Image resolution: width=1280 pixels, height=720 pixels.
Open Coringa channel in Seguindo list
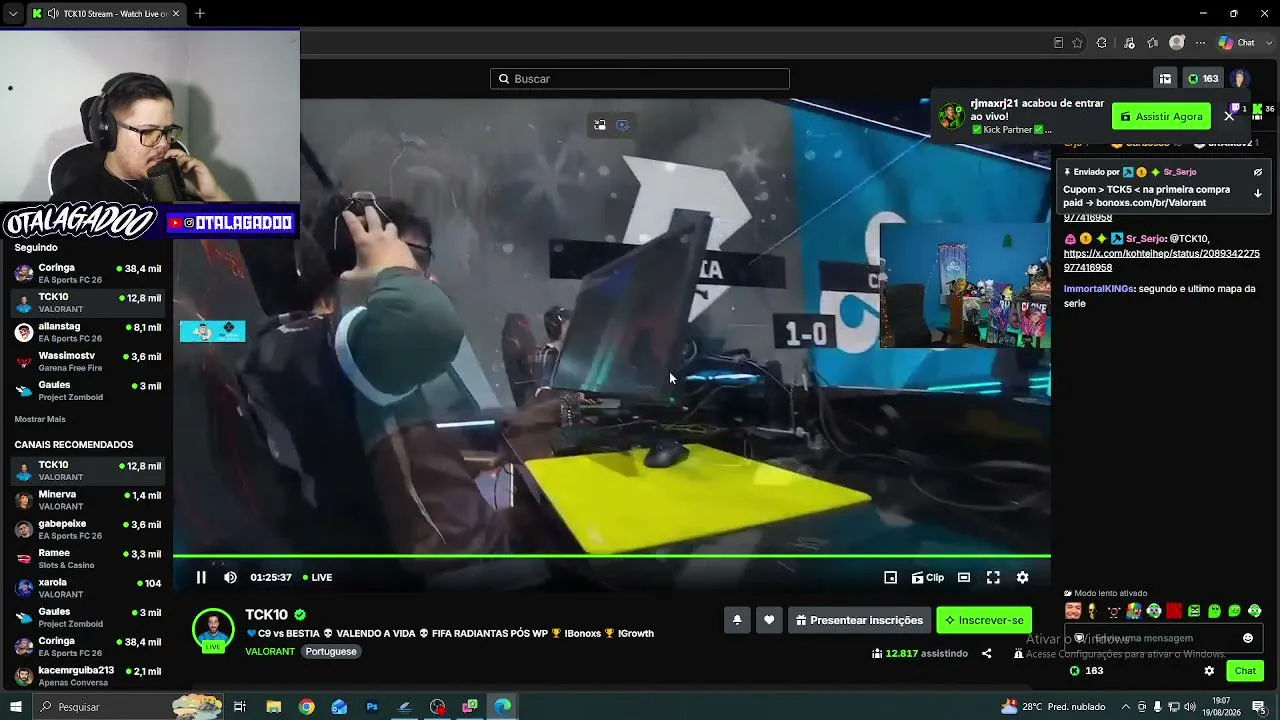pyautogui.click(x=88, y=274)
